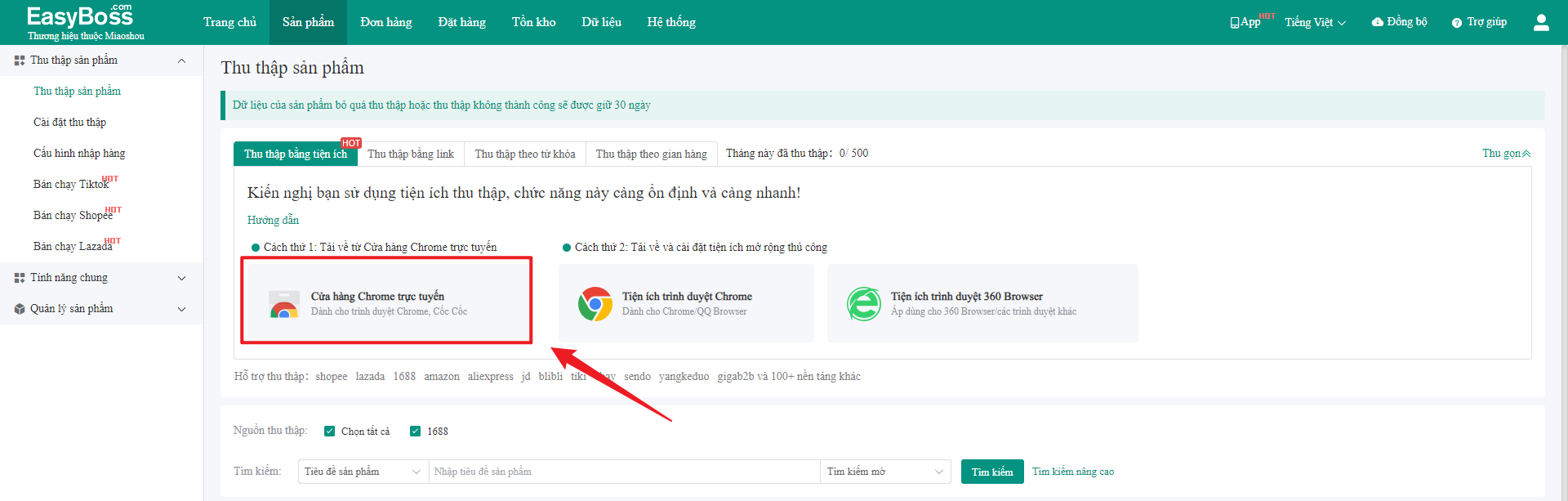Click the Tính năng chung grid icon

20,278
